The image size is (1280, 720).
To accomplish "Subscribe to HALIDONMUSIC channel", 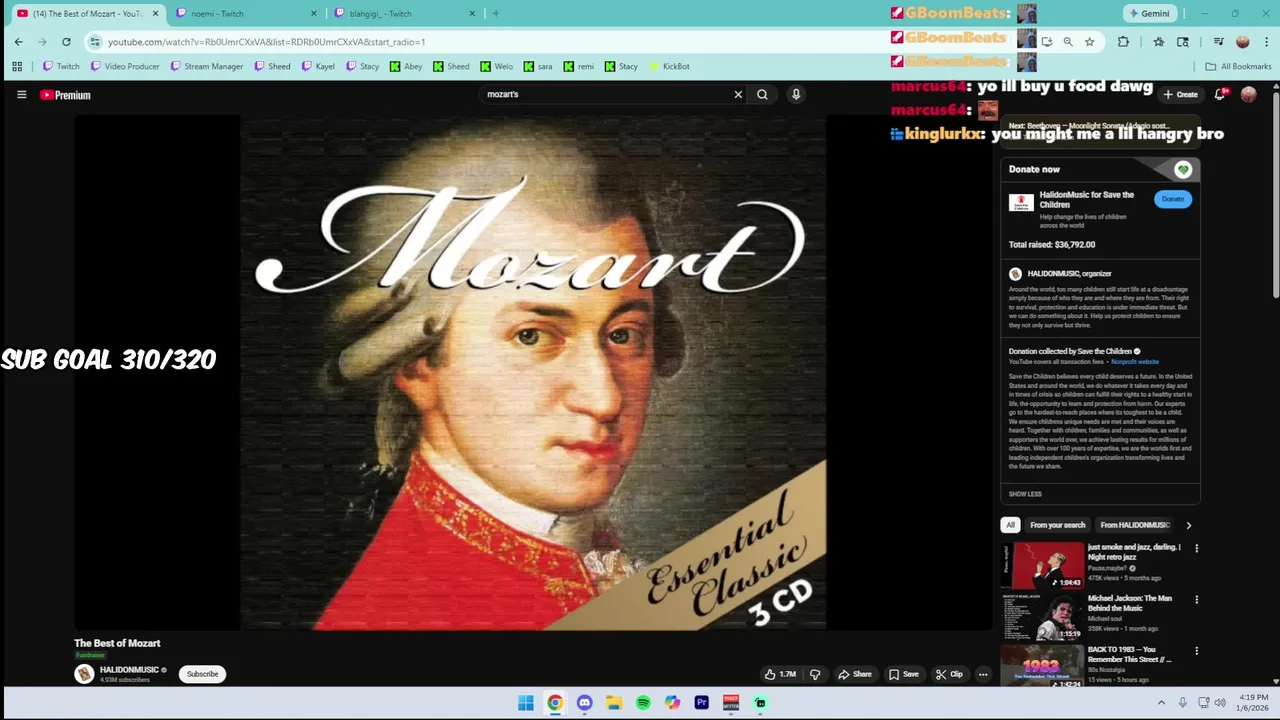I will [x=202, y=674].
